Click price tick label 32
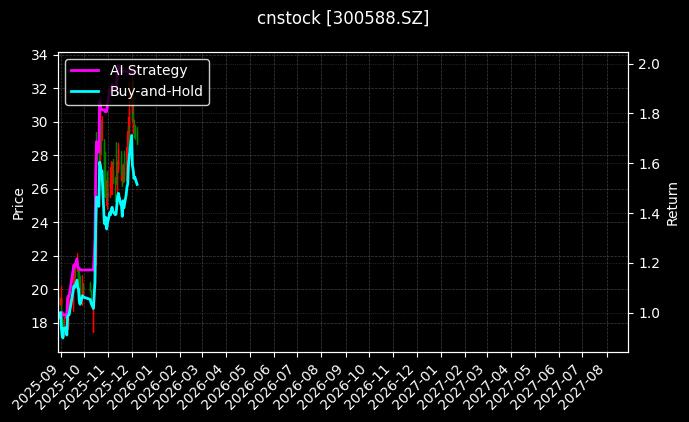The image size is (689, 422). point(39,89)
